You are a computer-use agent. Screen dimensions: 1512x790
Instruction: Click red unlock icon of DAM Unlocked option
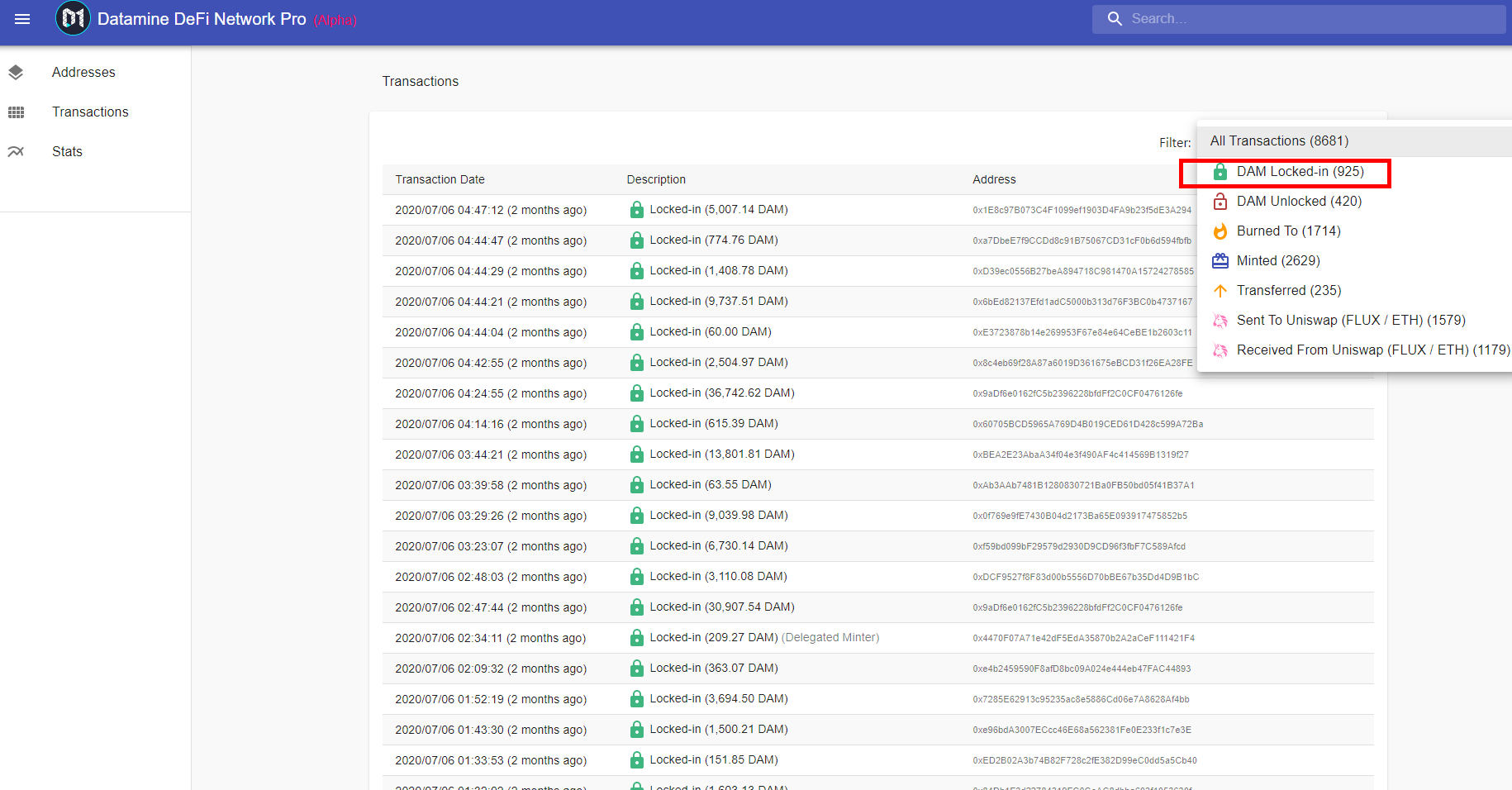pyautogui.click(x=1220, y=202)
